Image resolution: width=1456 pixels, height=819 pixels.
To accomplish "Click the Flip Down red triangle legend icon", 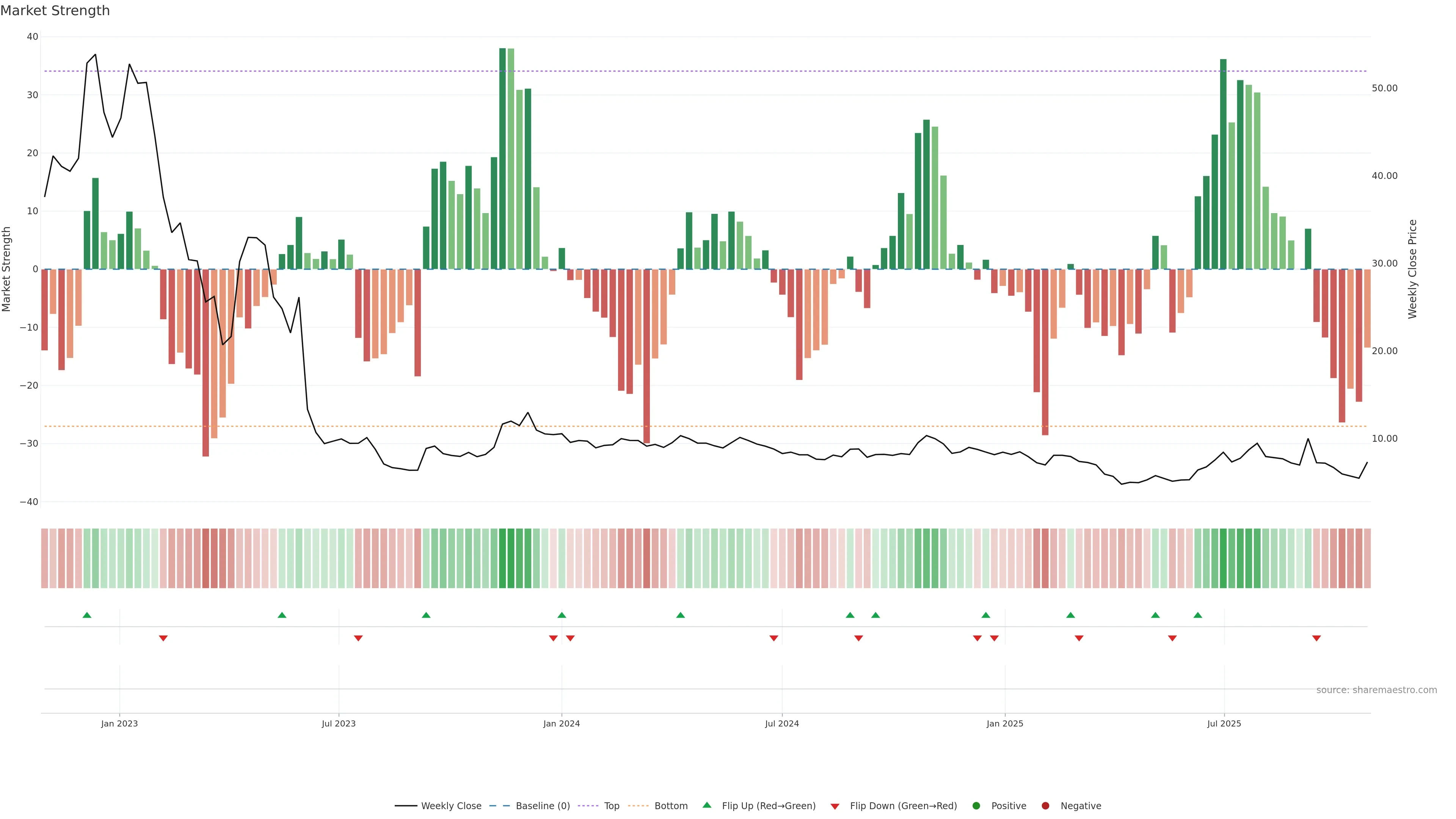I will tap(835, 806).
